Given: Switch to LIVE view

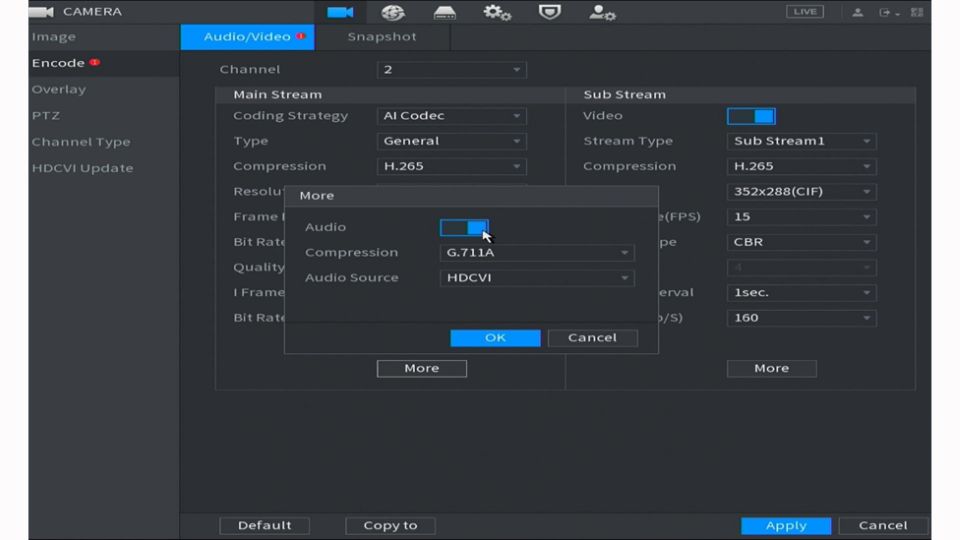Looking at the screenshot, I should click(x=804, y=12).
